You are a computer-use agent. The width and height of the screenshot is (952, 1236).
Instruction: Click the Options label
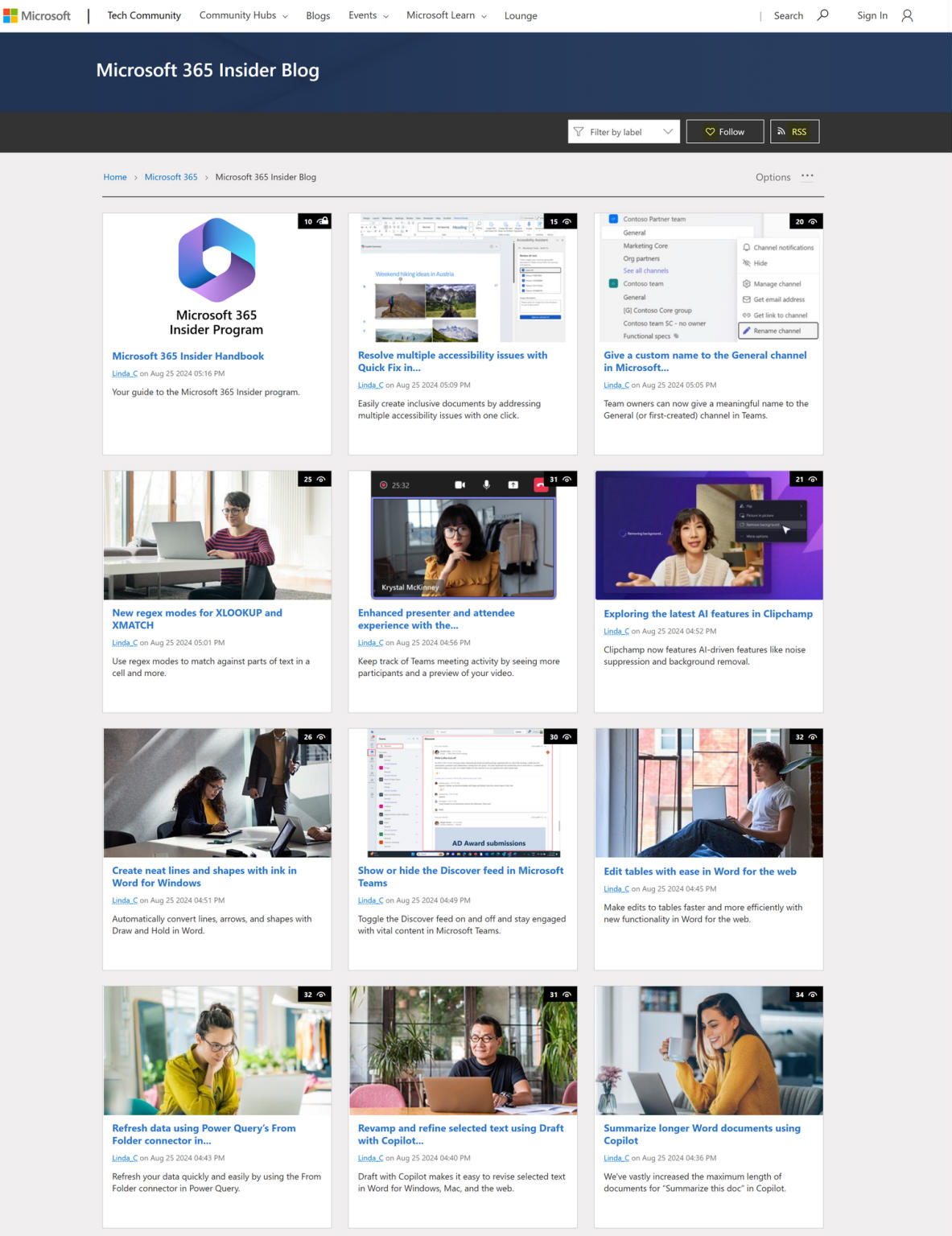(773, 177)
